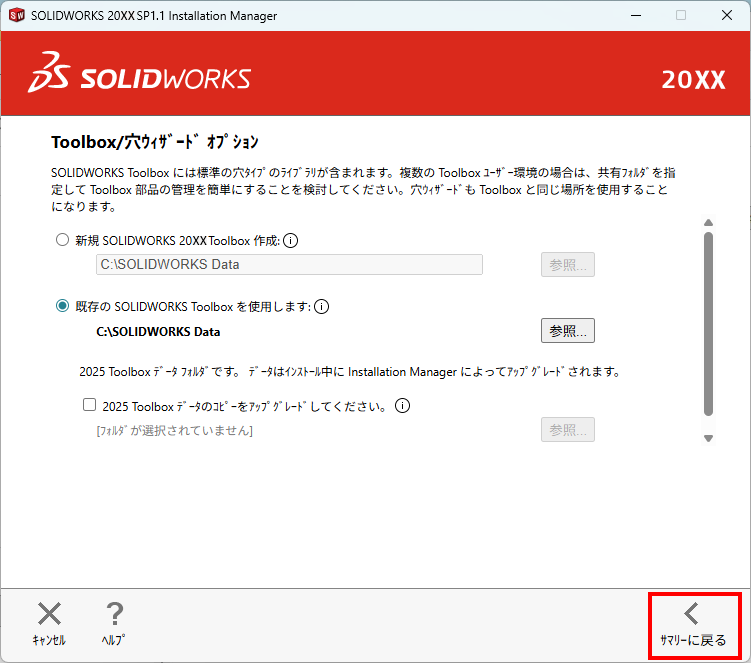Go back to summary (サマリーに戻る)
The width and height of the screenshot is (751, 663).
pos(694,626)
